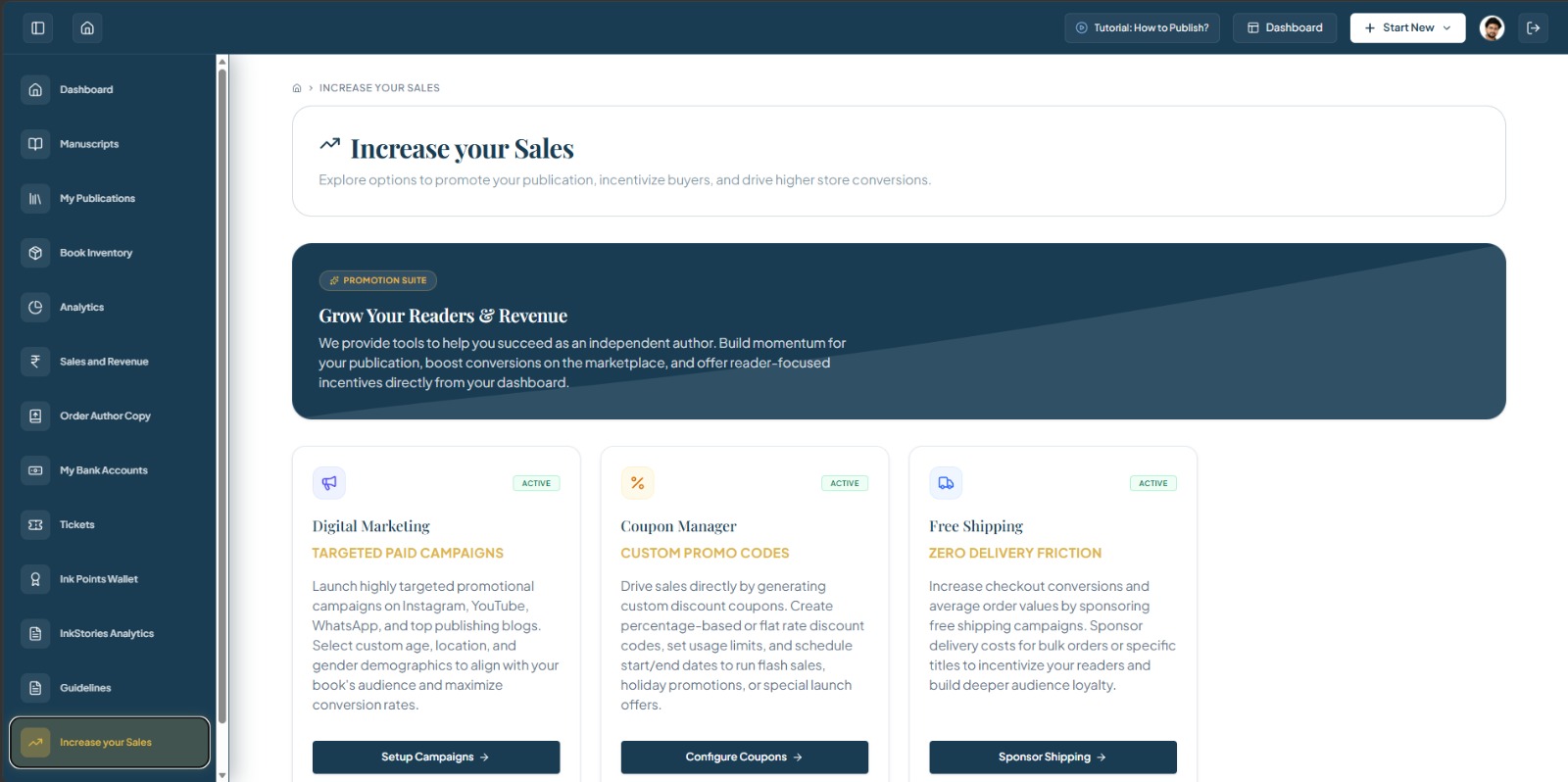The width and height of the screenshot is (1568, 782).
Task: Click the Book Inventory box icon
Action: click(x=35, y=253)
